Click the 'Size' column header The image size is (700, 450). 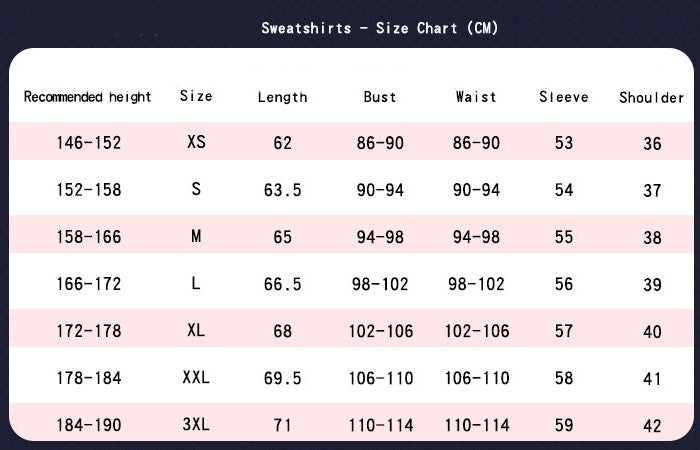pos(196,96)
